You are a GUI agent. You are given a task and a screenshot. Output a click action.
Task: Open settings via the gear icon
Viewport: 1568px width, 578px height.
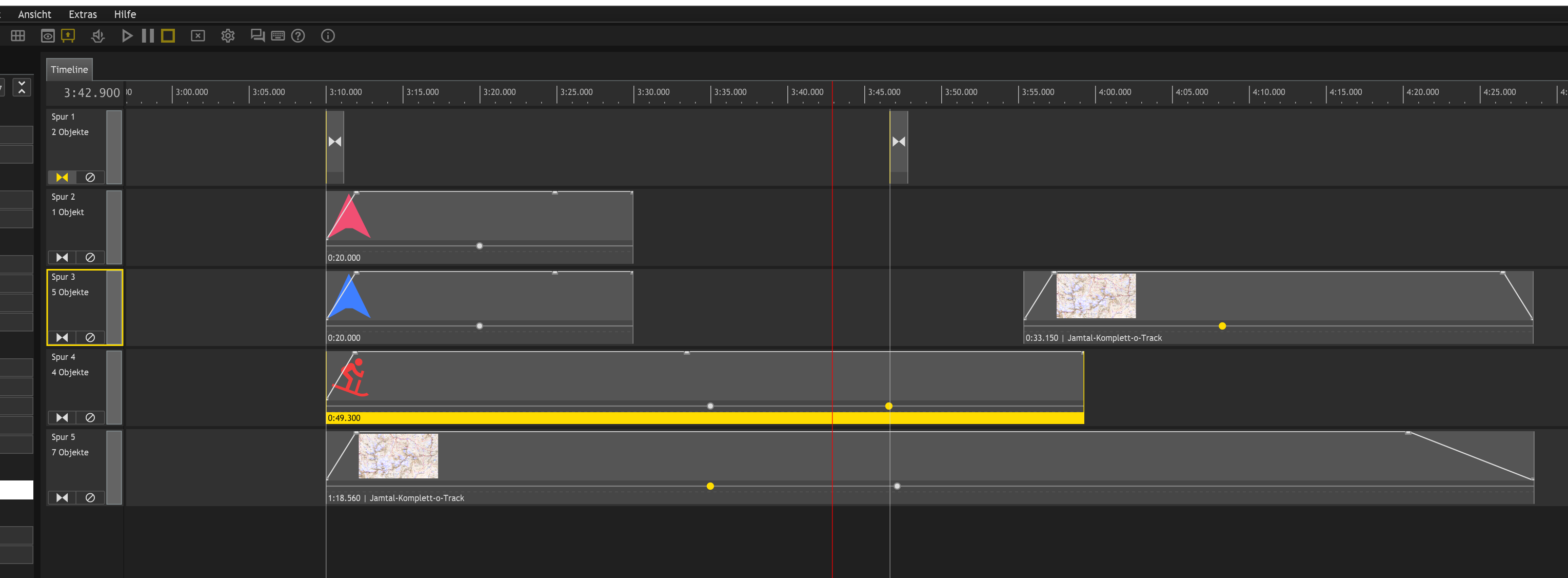pos(228,36)
